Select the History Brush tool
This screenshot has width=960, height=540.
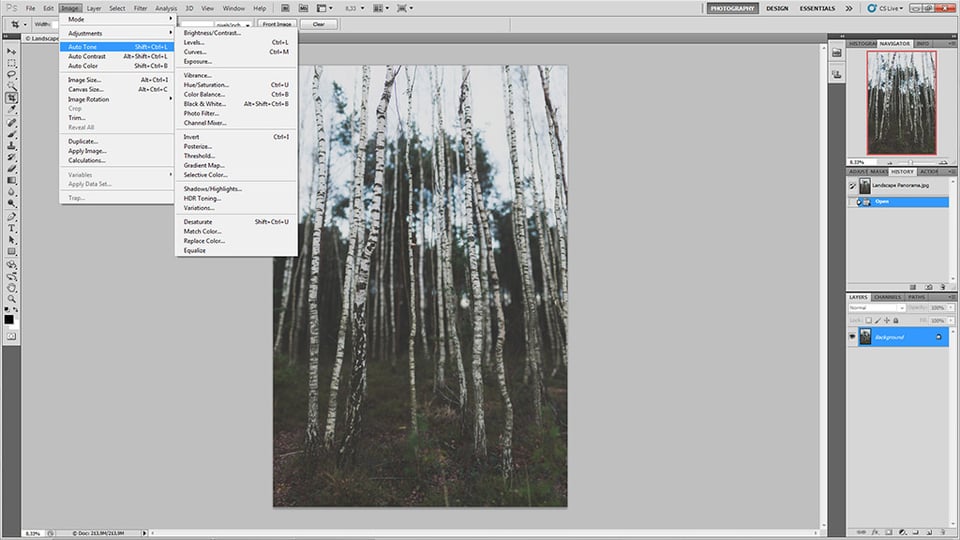(x=11, y=157)
